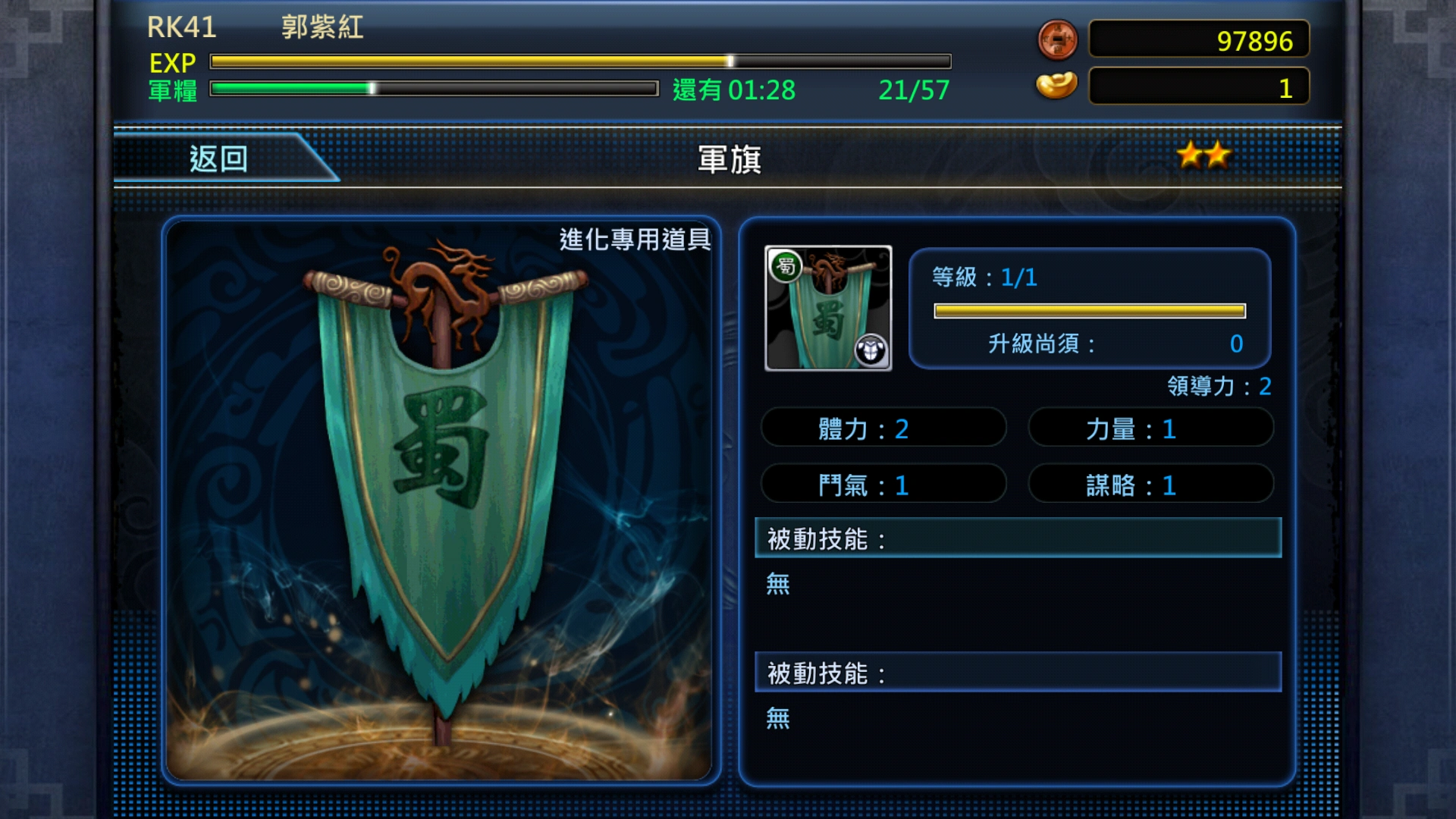Screen dimensions: 1456x819
Task: Click the two gold rarity stars
Action: click(x=1203, y=155)
